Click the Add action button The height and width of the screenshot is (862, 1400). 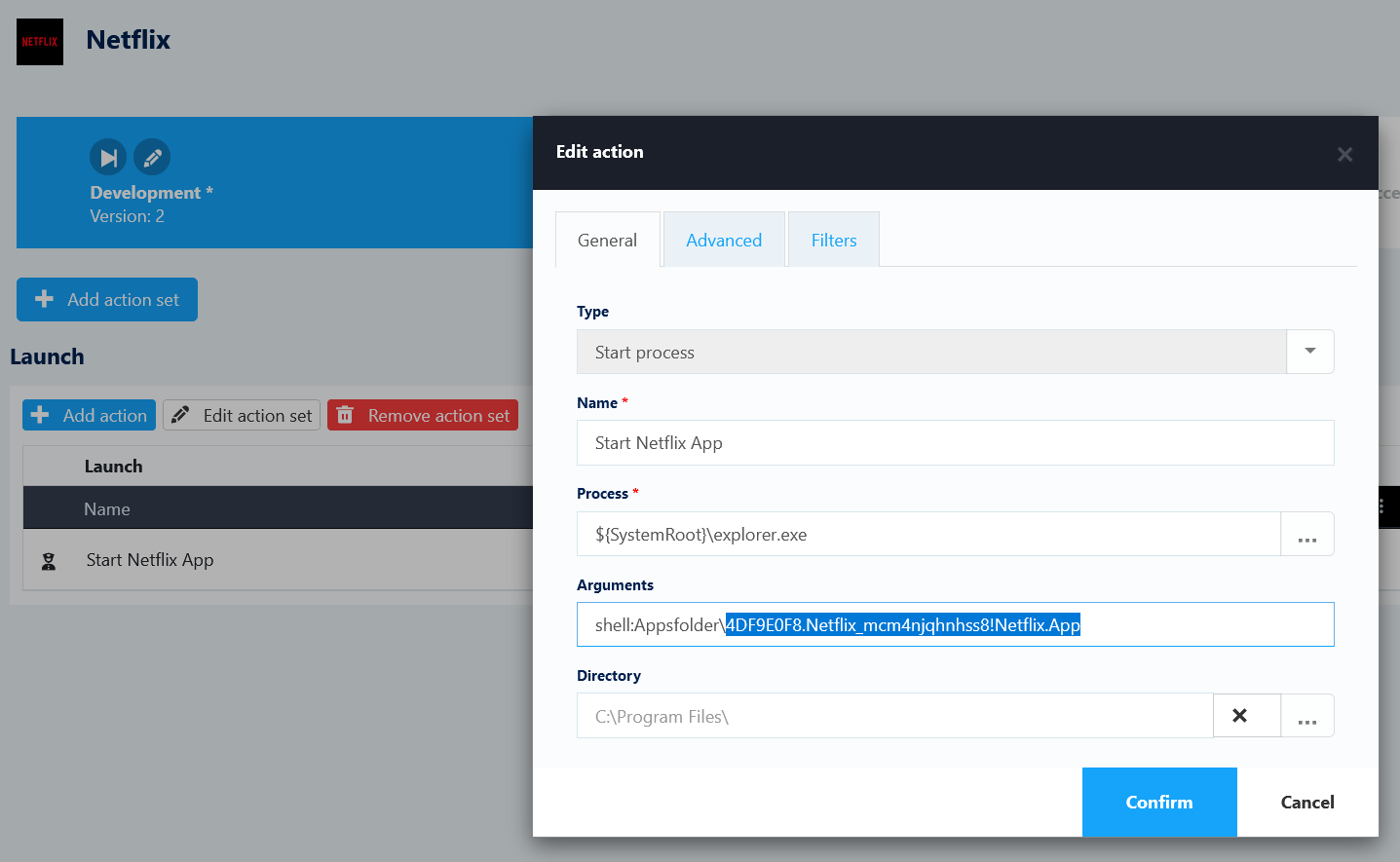(89, 415)
